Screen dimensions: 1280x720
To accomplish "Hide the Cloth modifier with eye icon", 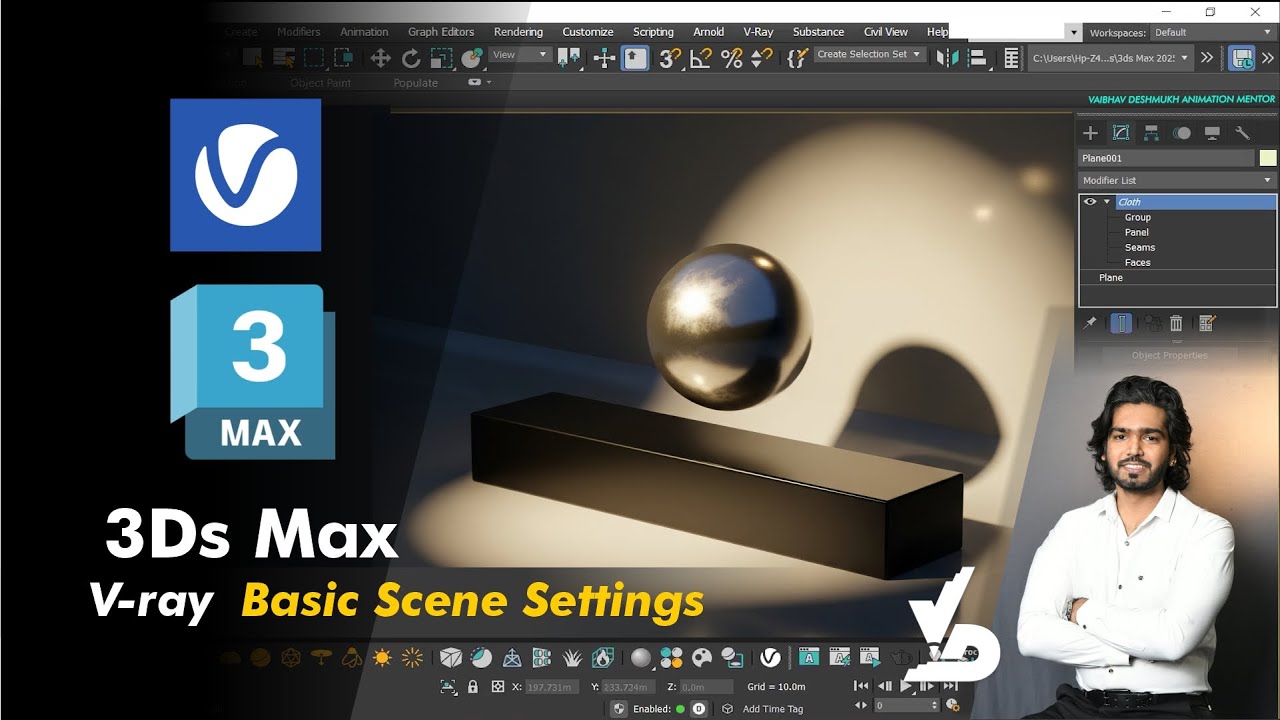I will [x=1090, y=202].
